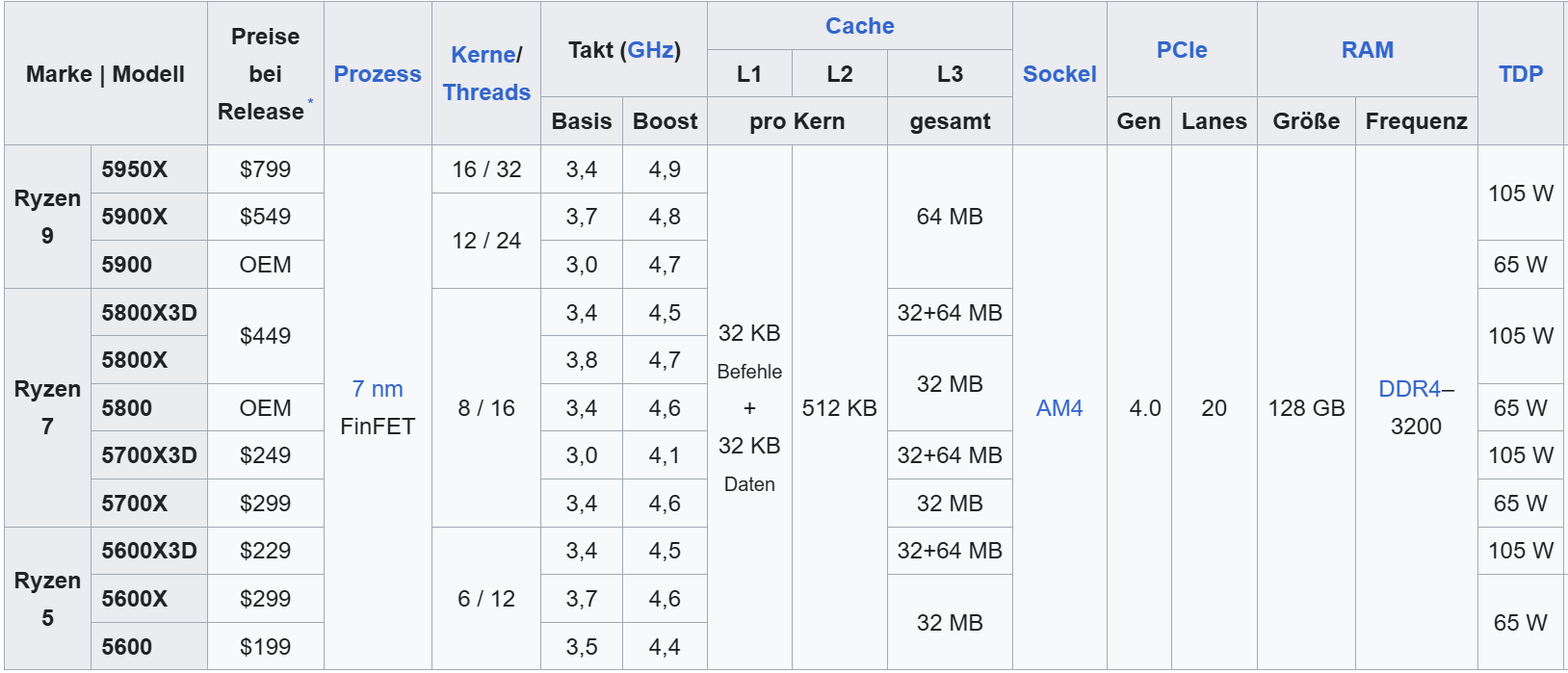Click the $799 price cell

(x=265, y=169)
